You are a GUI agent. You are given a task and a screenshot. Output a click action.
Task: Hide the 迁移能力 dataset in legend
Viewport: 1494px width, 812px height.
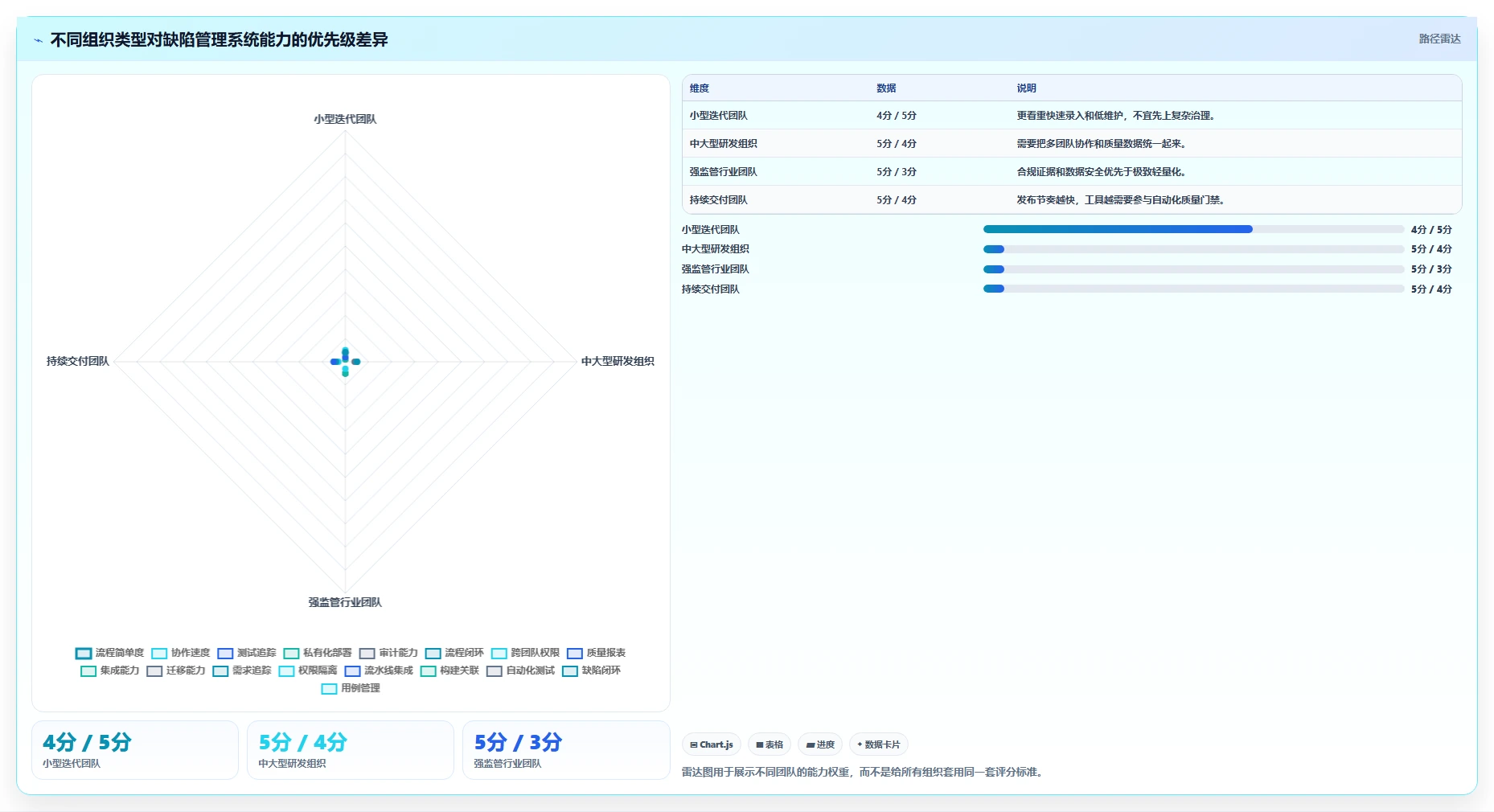(x=176, y=671)
